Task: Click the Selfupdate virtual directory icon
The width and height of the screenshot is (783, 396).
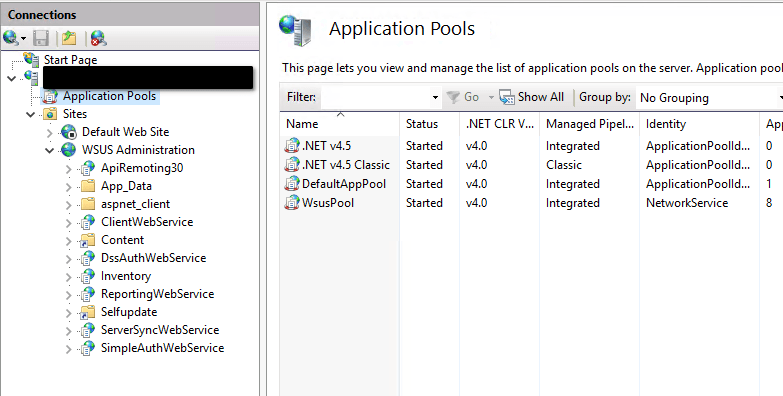Action: coord(88,312)
